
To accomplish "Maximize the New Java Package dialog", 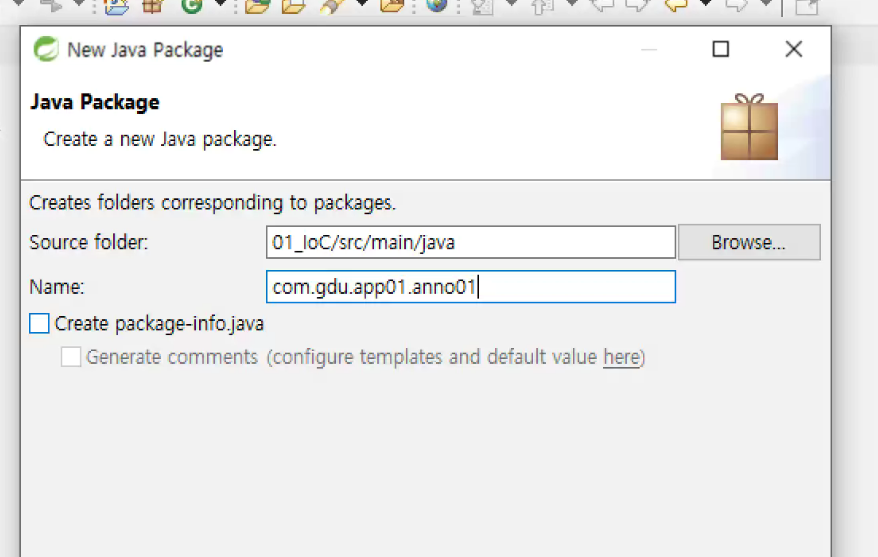I will tap(721, 49).
